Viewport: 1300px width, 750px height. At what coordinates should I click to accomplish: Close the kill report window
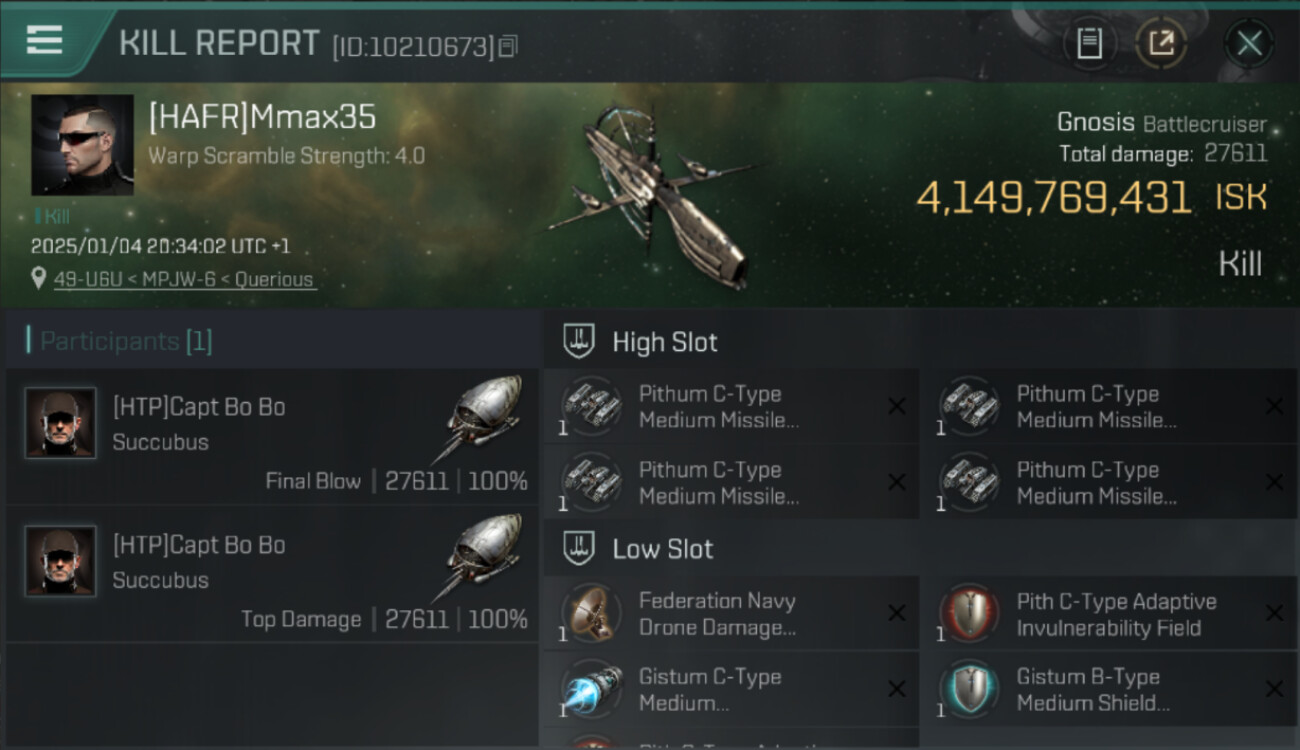click(x=1249, y=43)
